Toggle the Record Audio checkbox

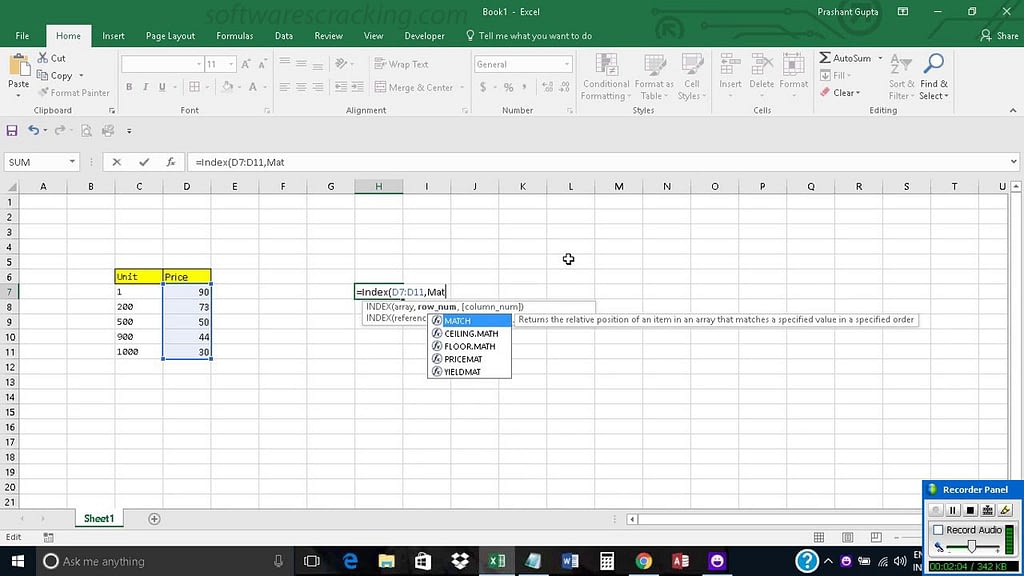tap(938, 530)
